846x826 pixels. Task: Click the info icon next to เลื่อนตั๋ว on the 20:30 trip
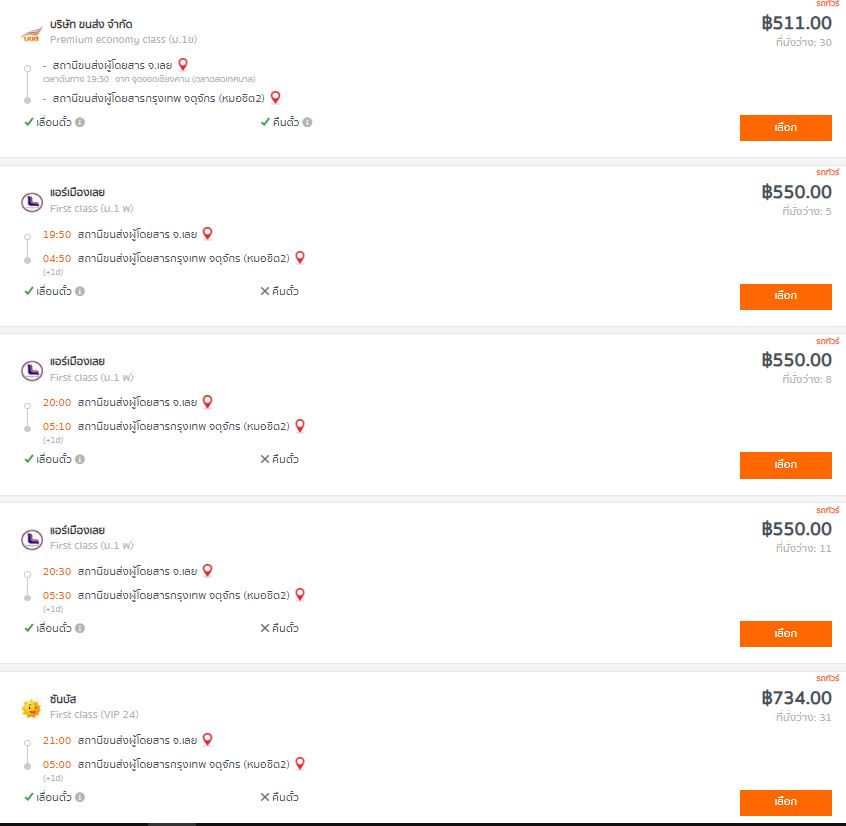click(80, 628)
